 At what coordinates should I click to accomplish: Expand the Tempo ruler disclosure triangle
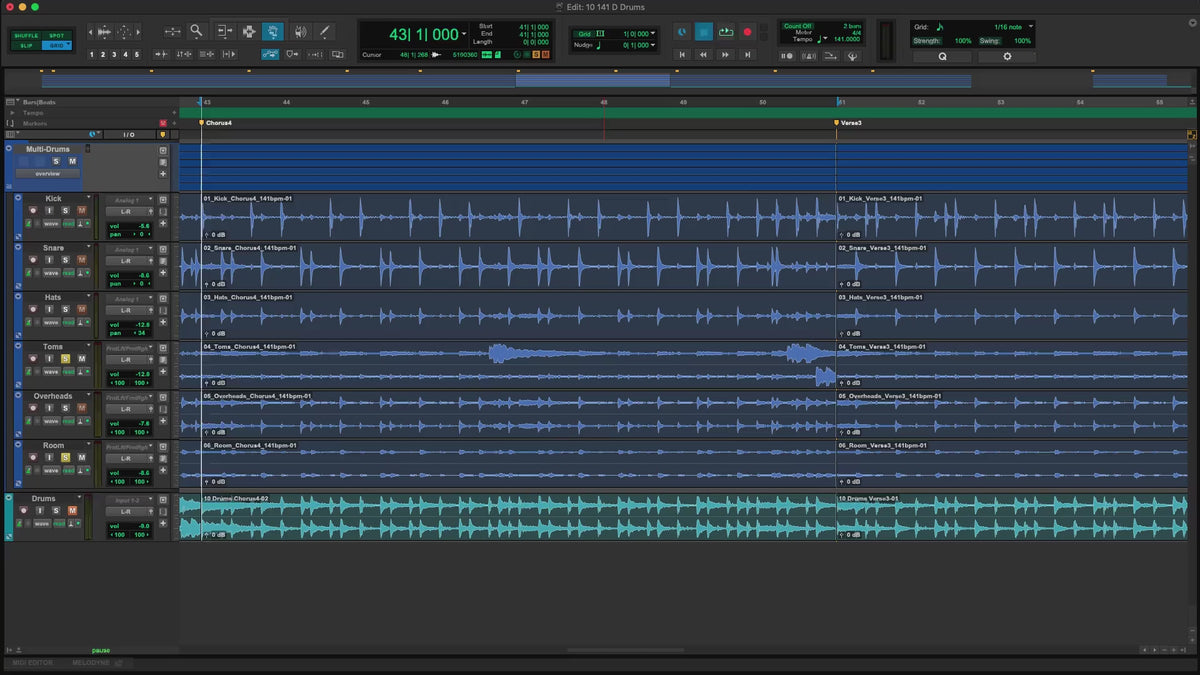pos(12,113)
